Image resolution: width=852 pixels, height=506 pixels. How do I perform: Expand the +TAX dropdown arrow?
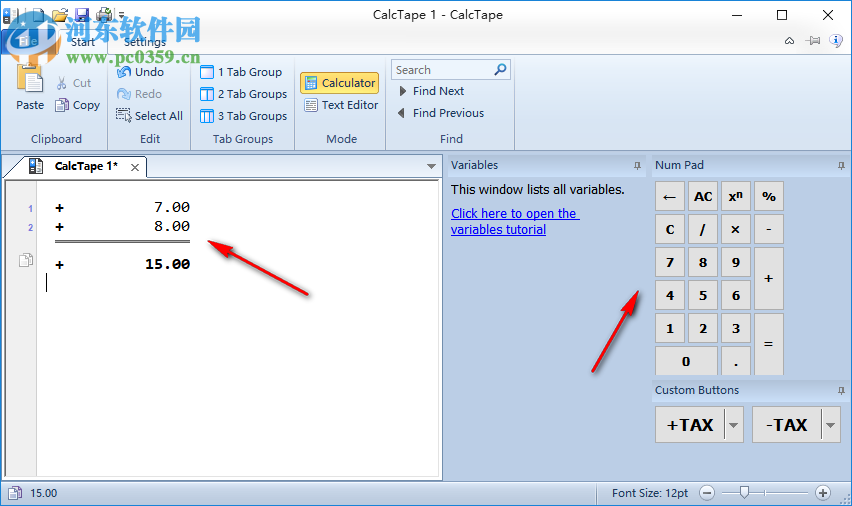pyautogui.click(x=734, y=424)
